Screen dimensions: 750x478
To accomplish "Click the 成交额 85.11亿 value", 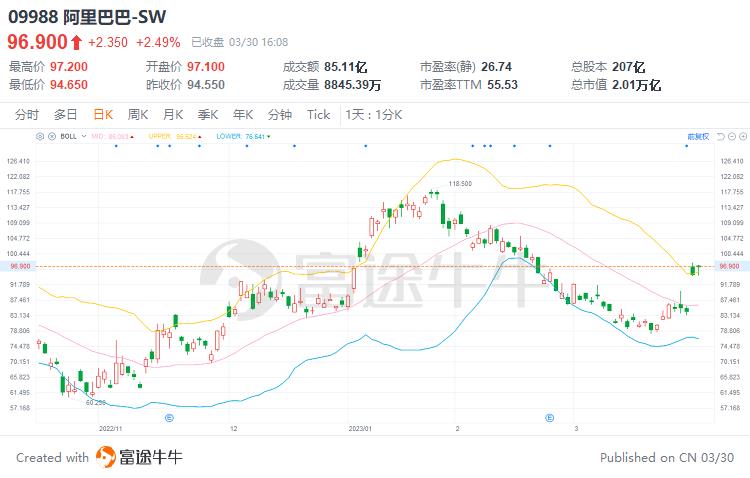I will coord(345,67).
